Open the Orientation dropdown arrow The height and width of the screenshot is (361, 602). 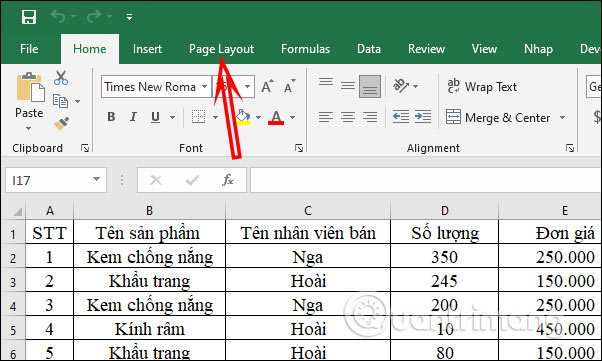tap(415, 86)
